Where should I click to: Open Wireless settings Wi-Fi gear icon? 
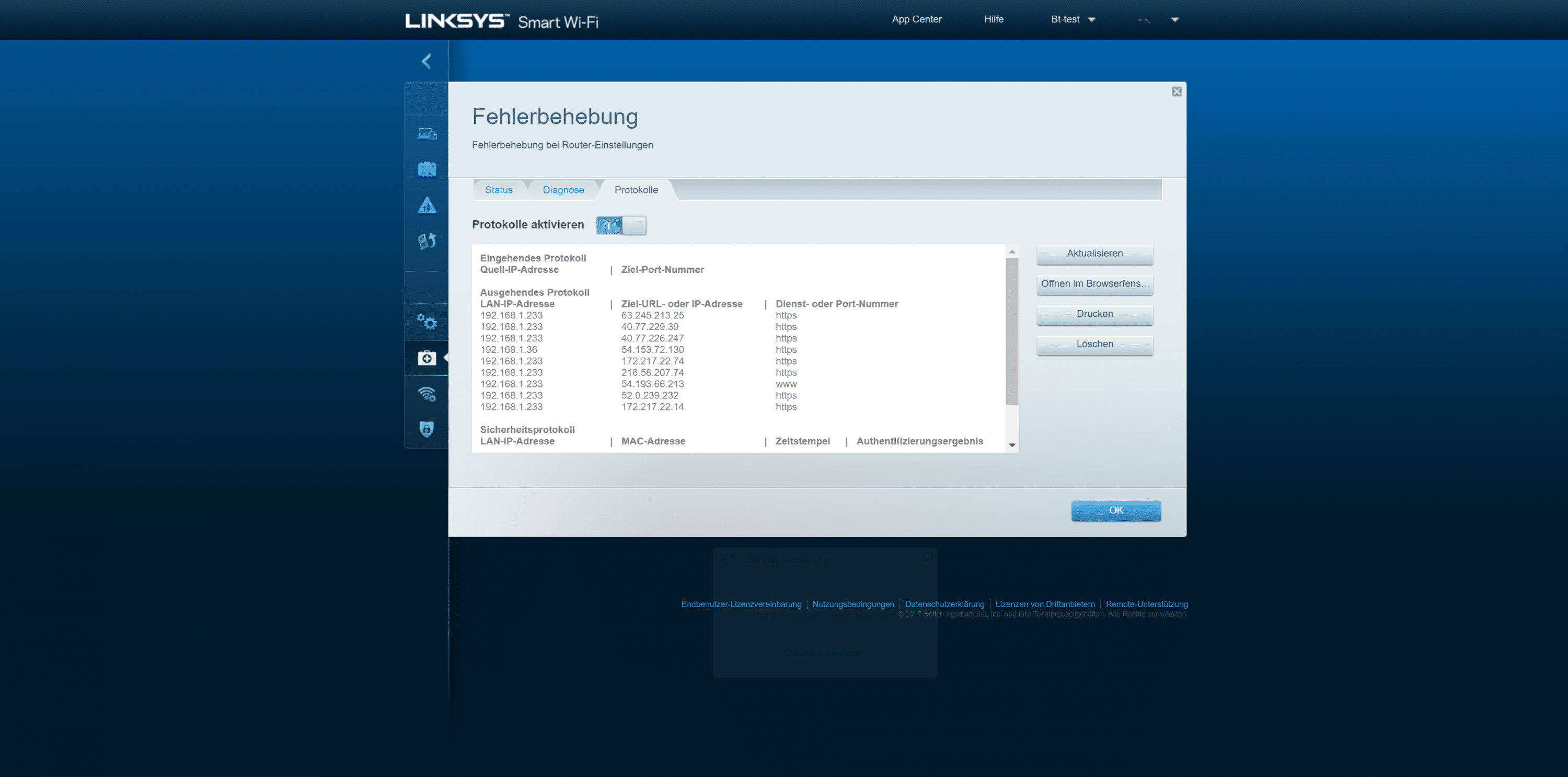[x=426, y=394]
